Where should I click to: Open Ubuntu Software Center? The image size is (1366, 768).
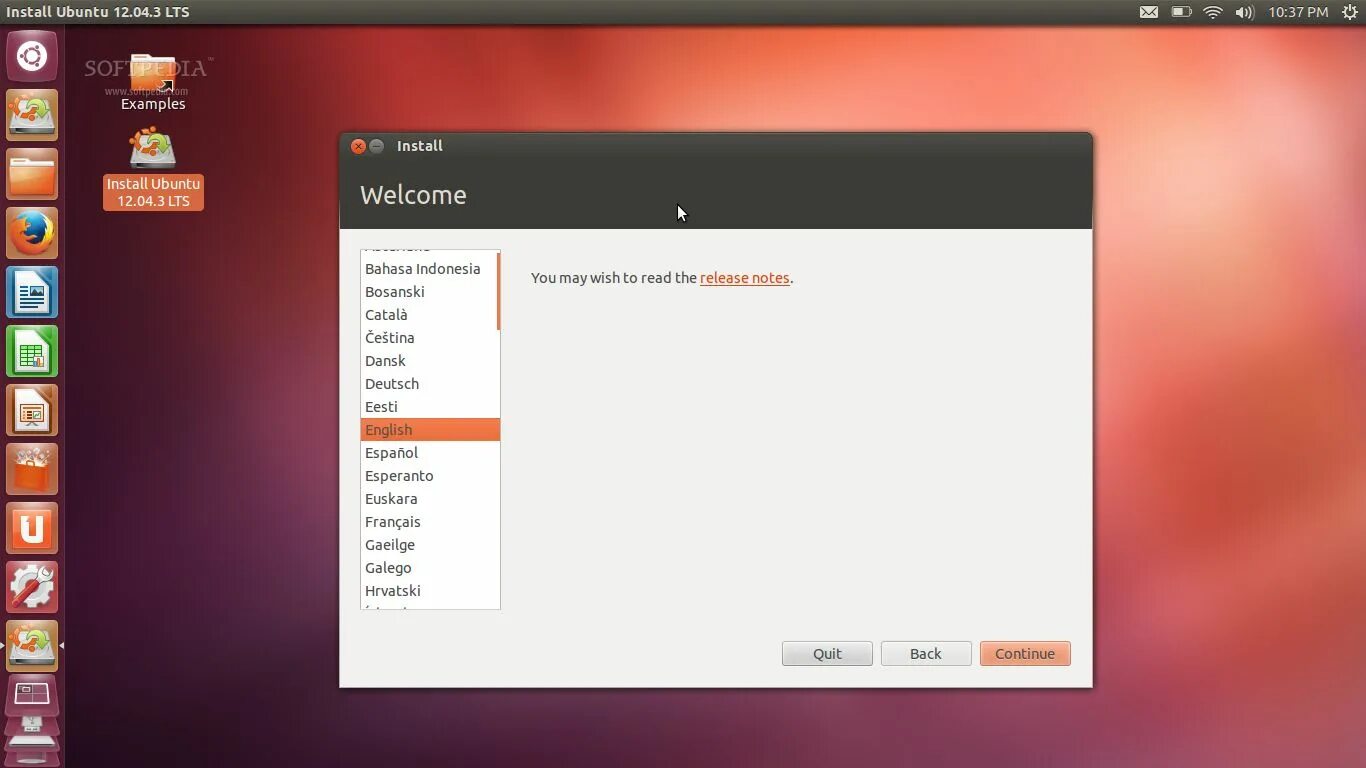pyautogui.click(x=32, y=469)
